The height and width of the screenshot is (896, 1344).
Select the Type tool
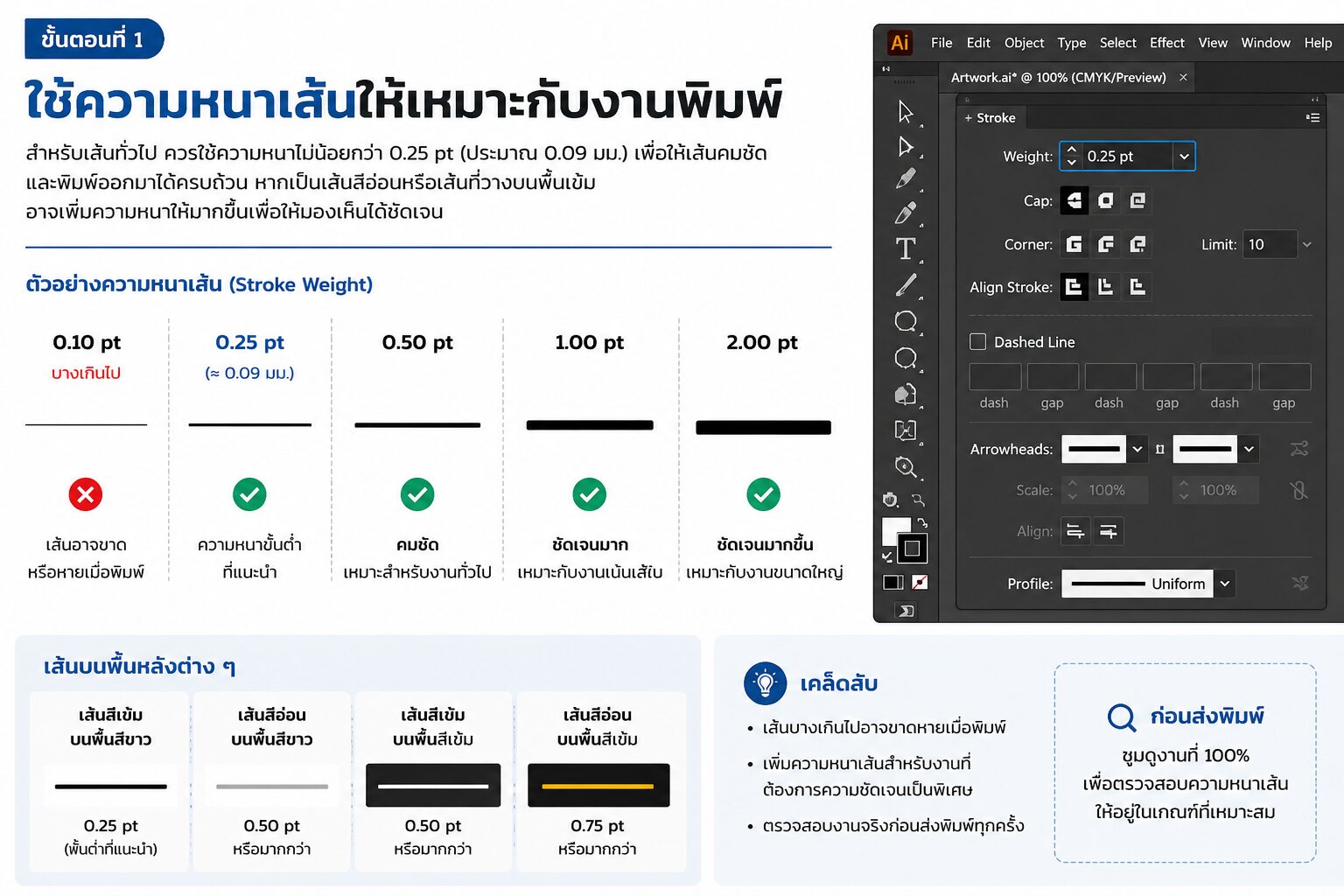point(906,249)
